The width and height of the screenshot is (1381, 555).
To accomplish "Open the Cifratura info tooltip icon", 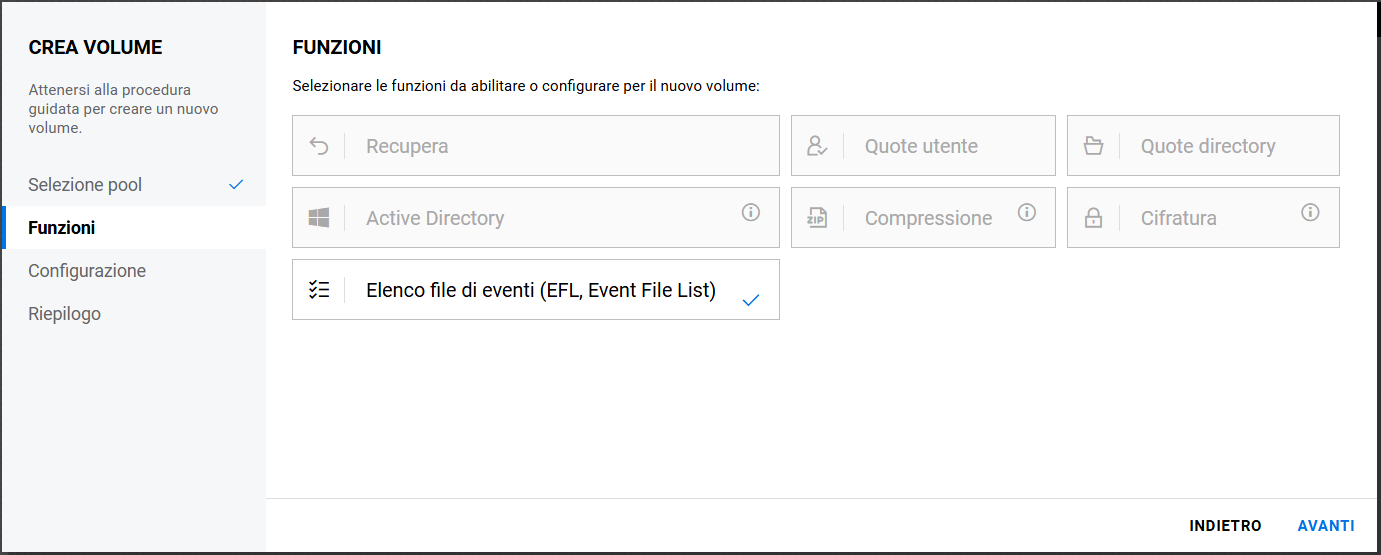I will pyautogui.click(x=1311, y=212).
